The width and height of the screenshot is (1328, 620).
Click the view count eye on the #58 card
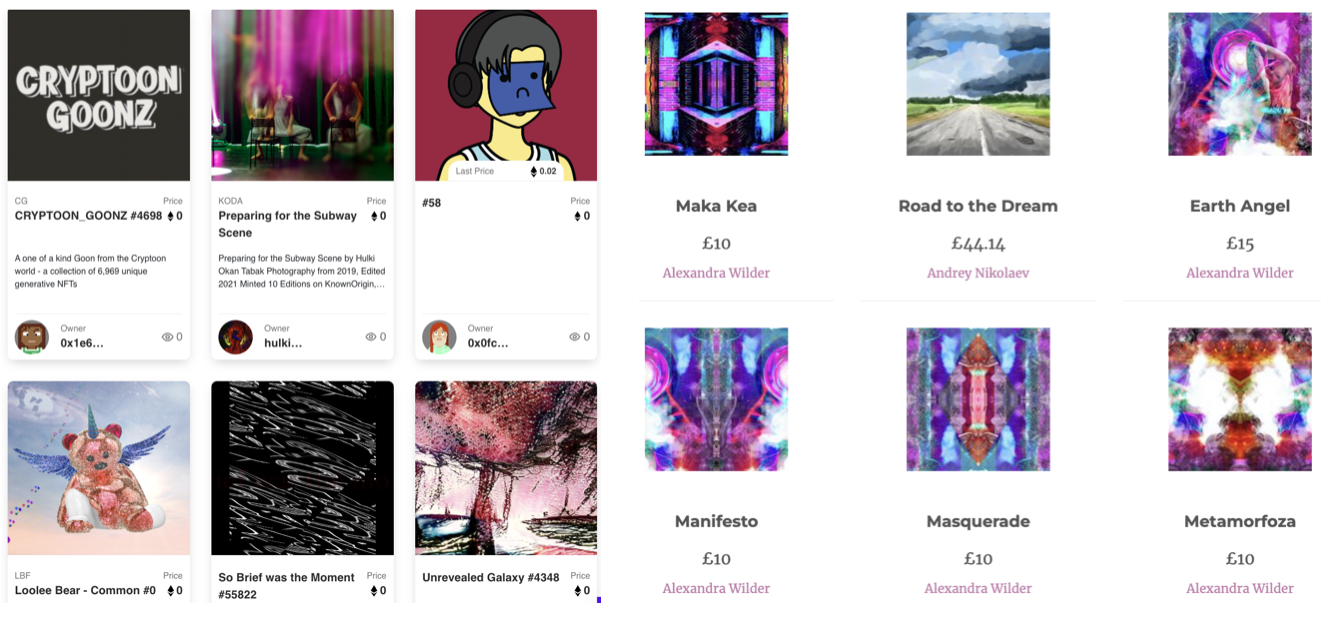coord(575,337)
